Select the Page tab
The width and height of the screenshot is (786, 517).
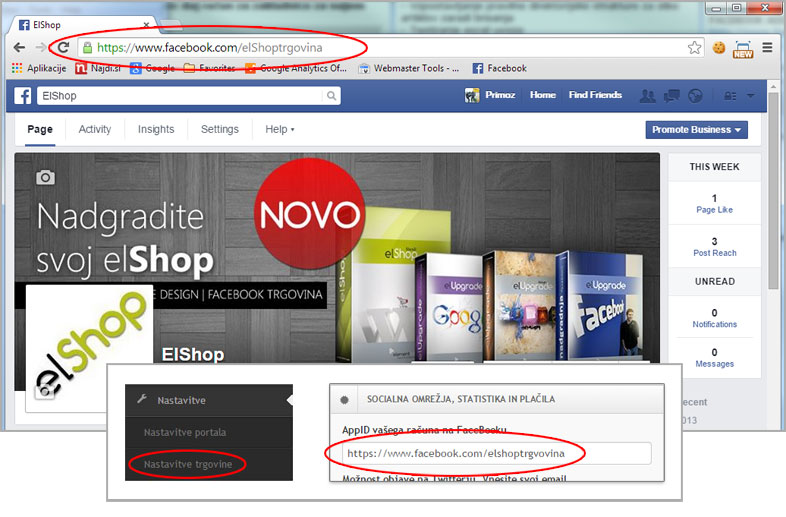tap(40, 129)
